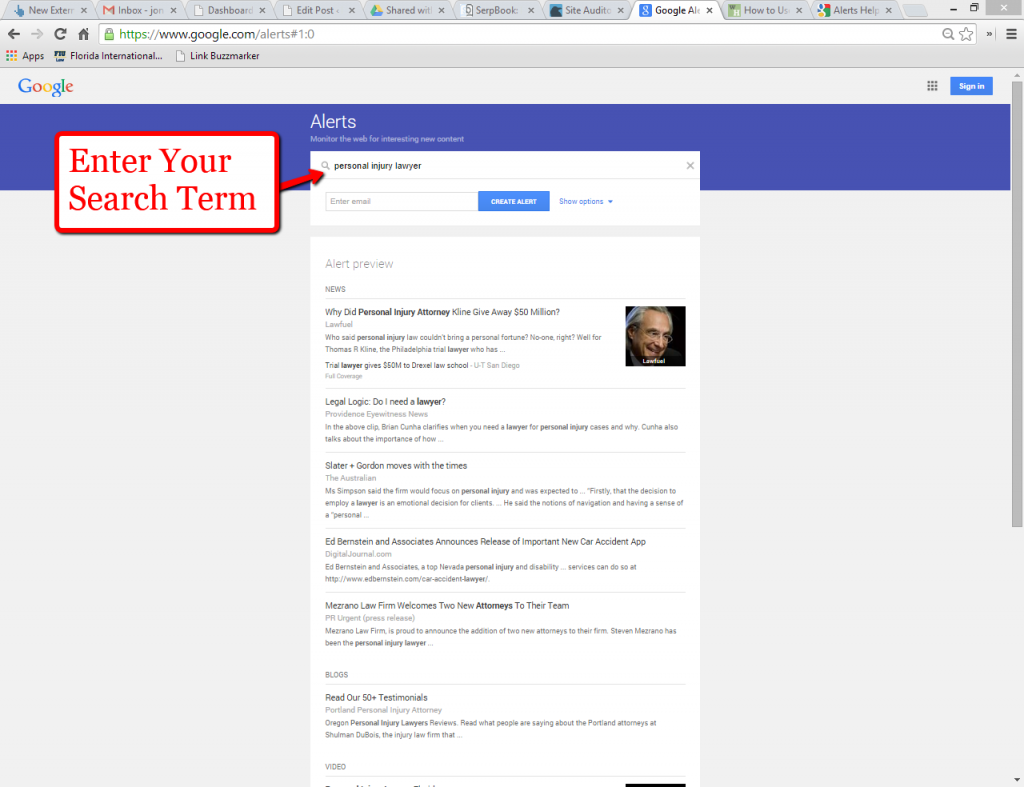Clear the search term with the X icon

(690, 166)
